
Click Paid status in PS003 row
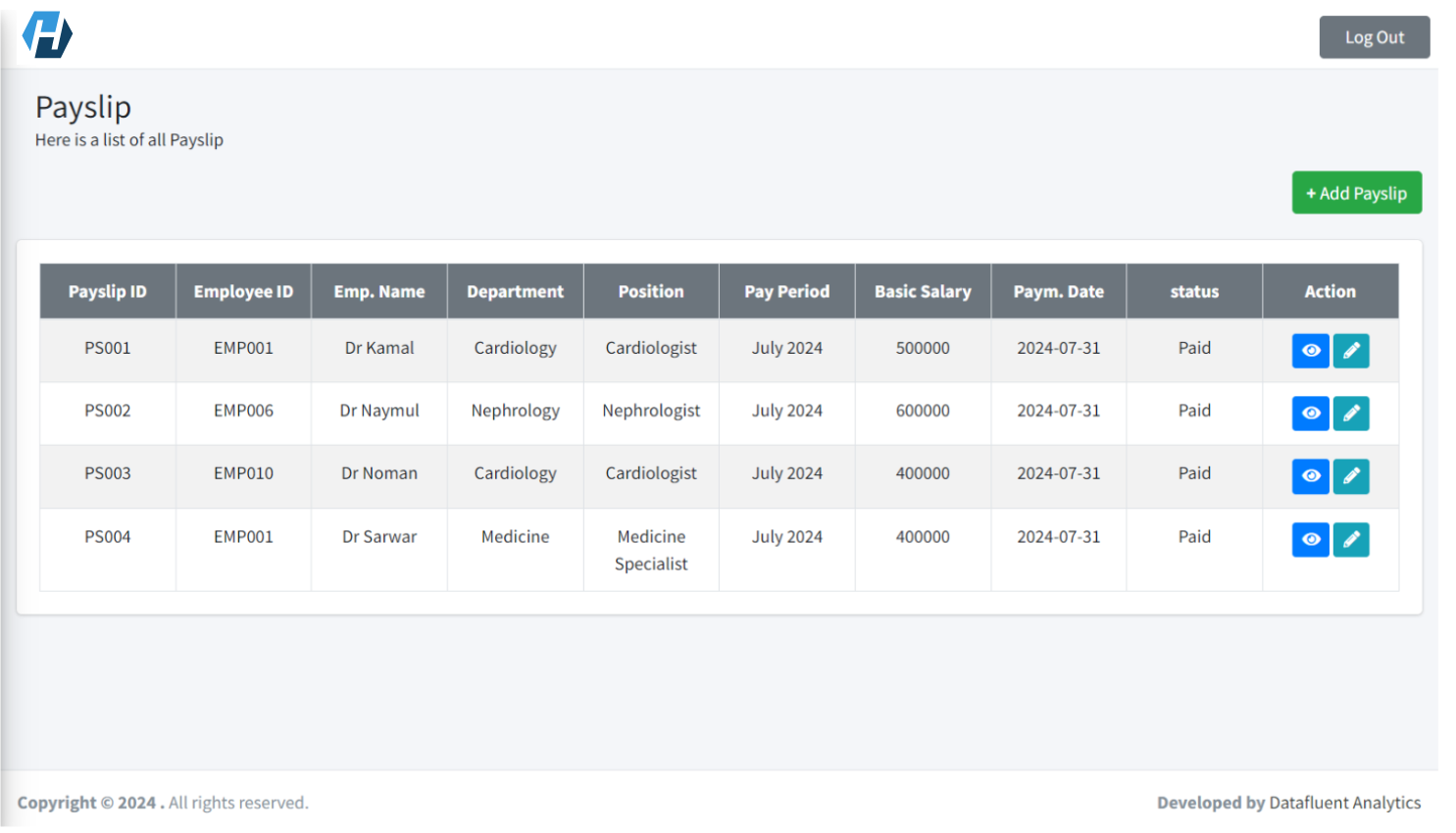pyautogui.click(x=1194, y=473)
